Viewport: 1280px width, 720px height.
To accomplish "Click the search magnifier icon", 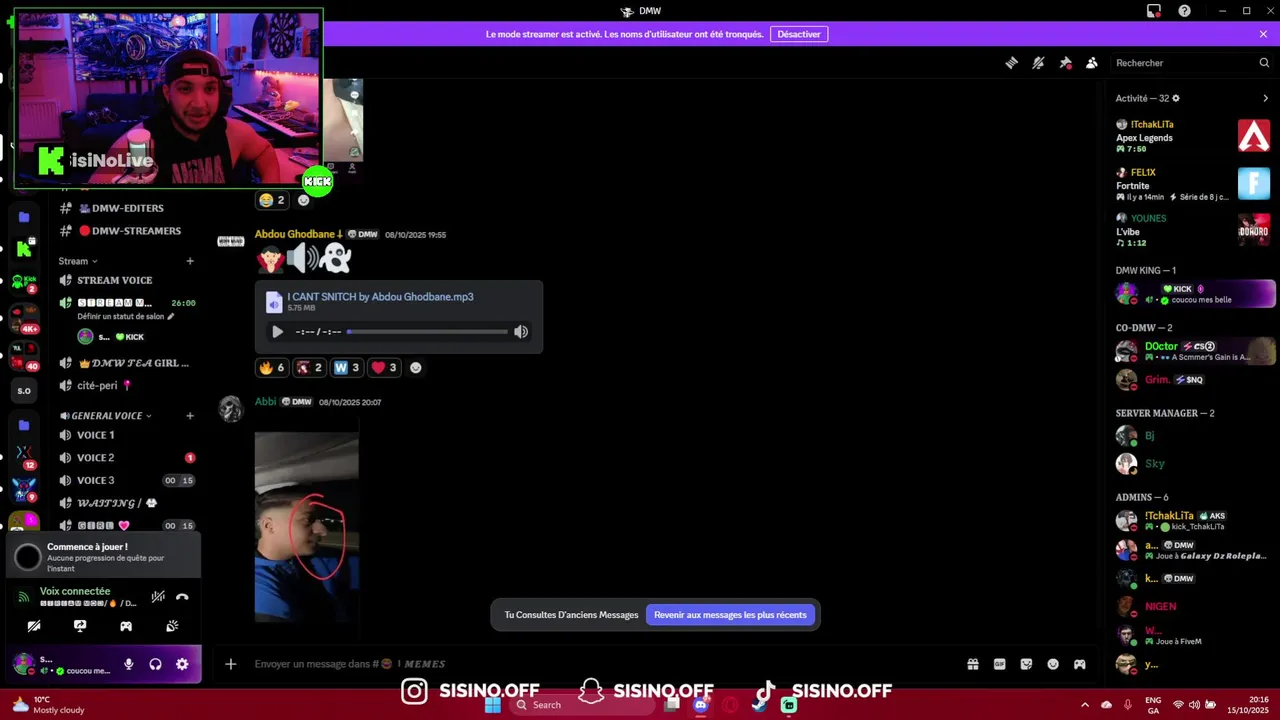I will pyautogui.click(x=1264, y=63).
